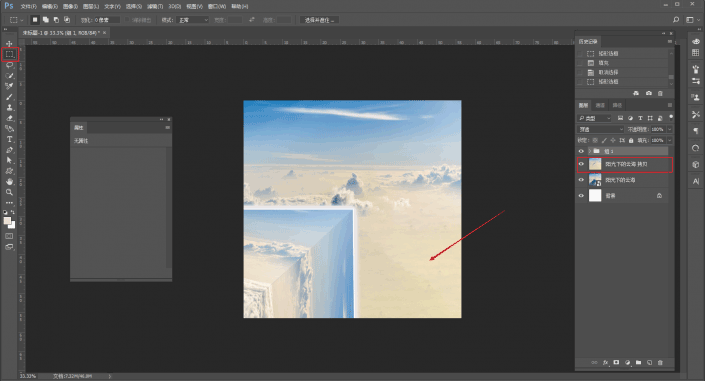Expand the 组 1 group chevron
705x381 pixels.
(589, 151)
